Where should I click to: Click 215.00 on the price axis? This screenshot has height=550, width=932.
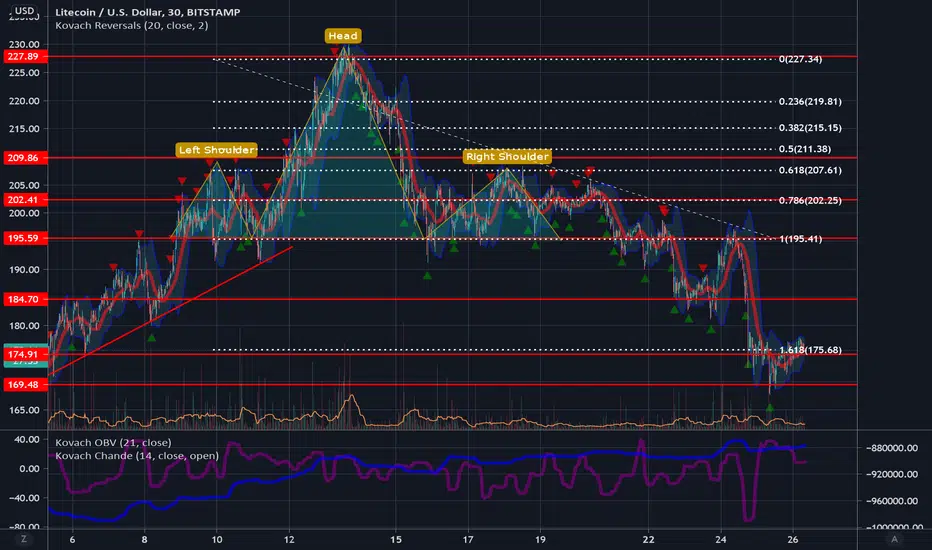coord(24,128)
